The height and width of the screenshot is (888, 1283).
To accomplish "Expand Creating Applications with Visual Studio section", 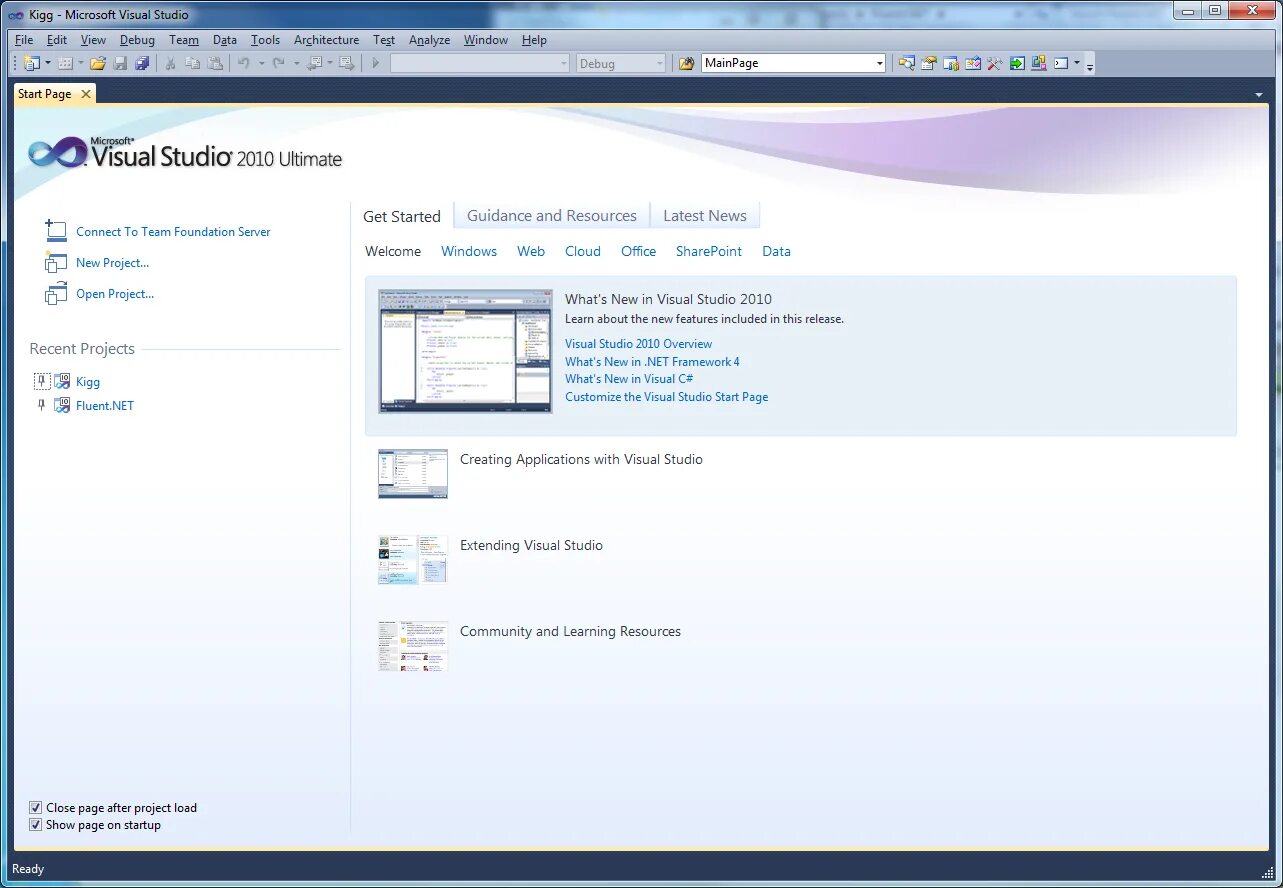I will coord(581,460).
